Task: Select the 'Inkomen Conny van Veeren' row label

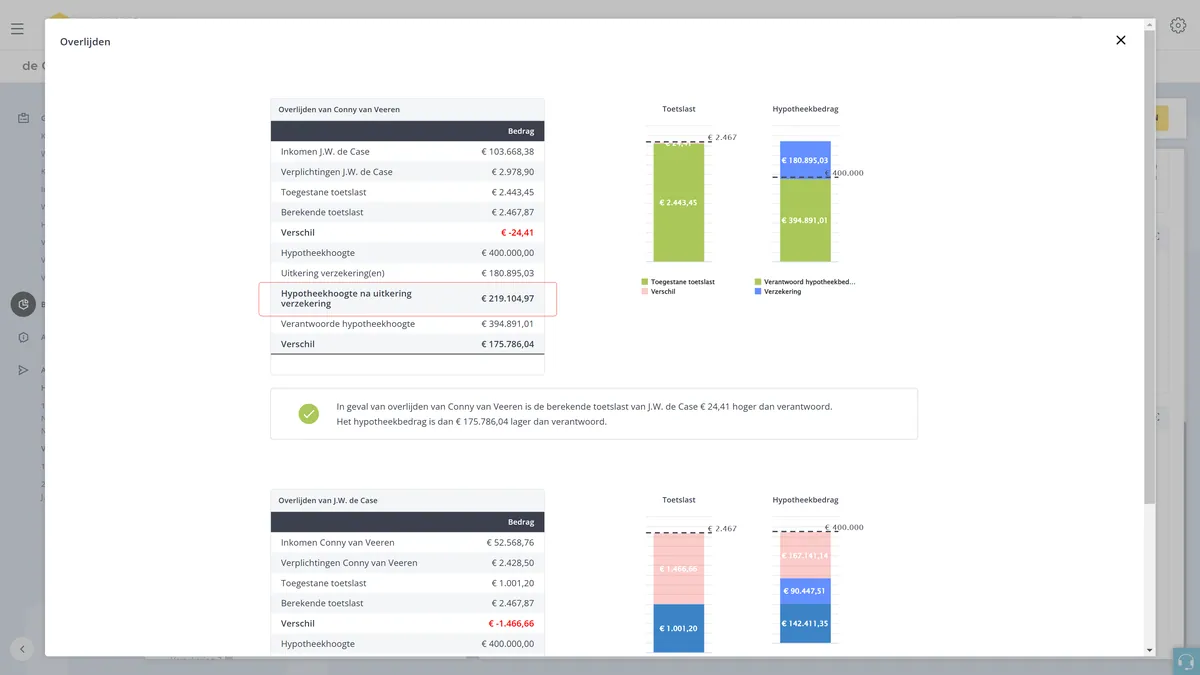Action: tap(338, 543)
